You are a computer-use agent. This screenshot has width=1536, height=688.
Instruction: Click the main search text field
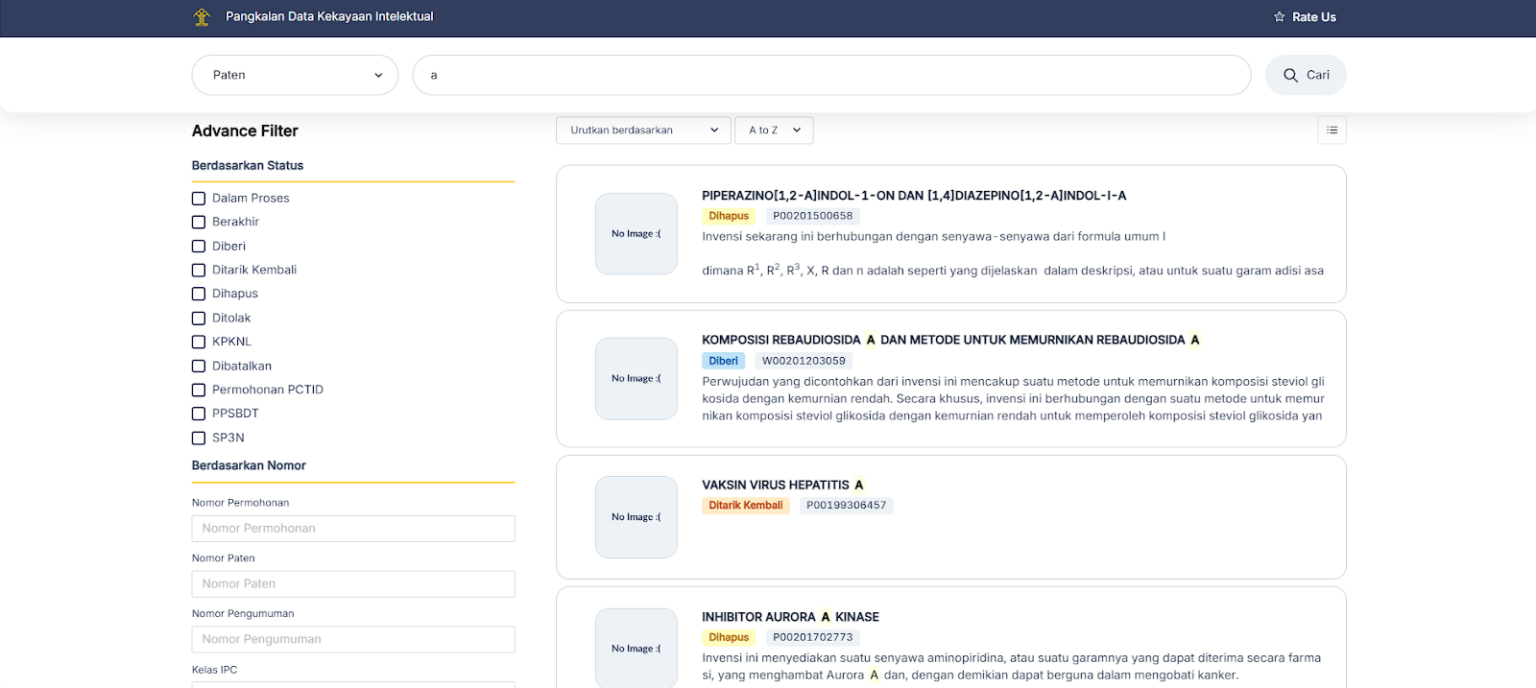click(830, 75)
